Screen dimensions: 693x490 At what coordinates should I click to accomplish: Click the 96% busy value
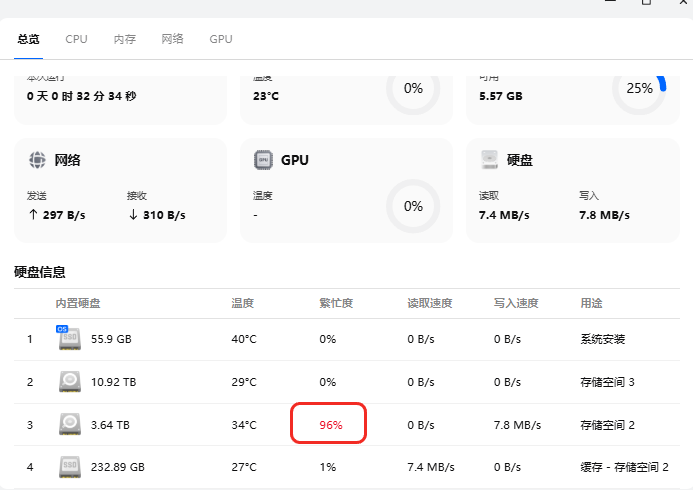tap(331, 424)
